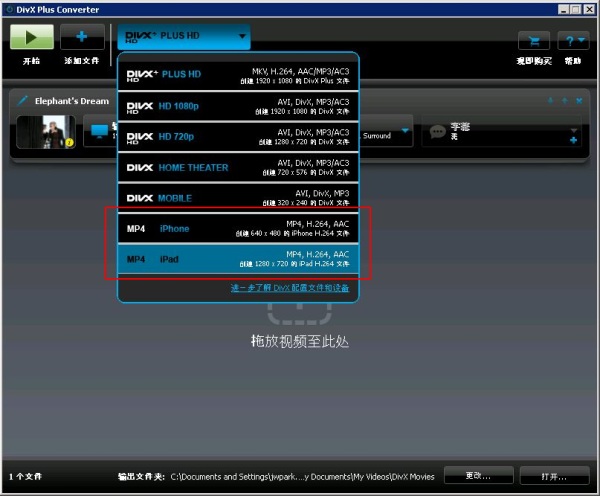Move Elephant's Dream up in the list

click(565, 101)
